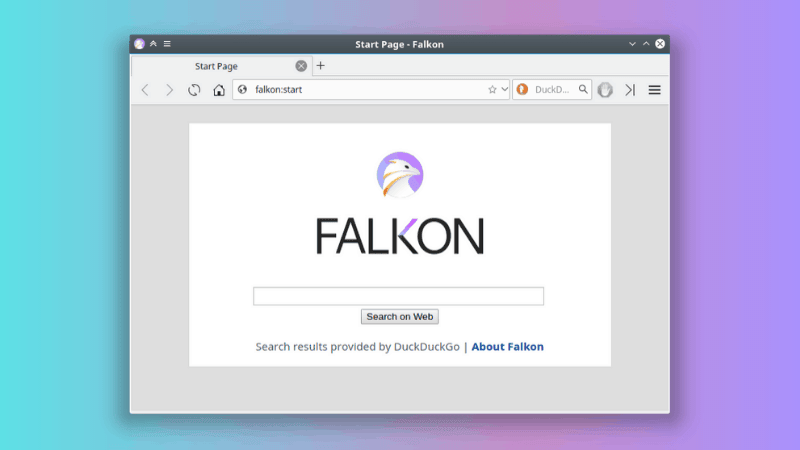
Task: Click the skip-to-end sidebar toolbar icon
Action: (x=630, y=90)
